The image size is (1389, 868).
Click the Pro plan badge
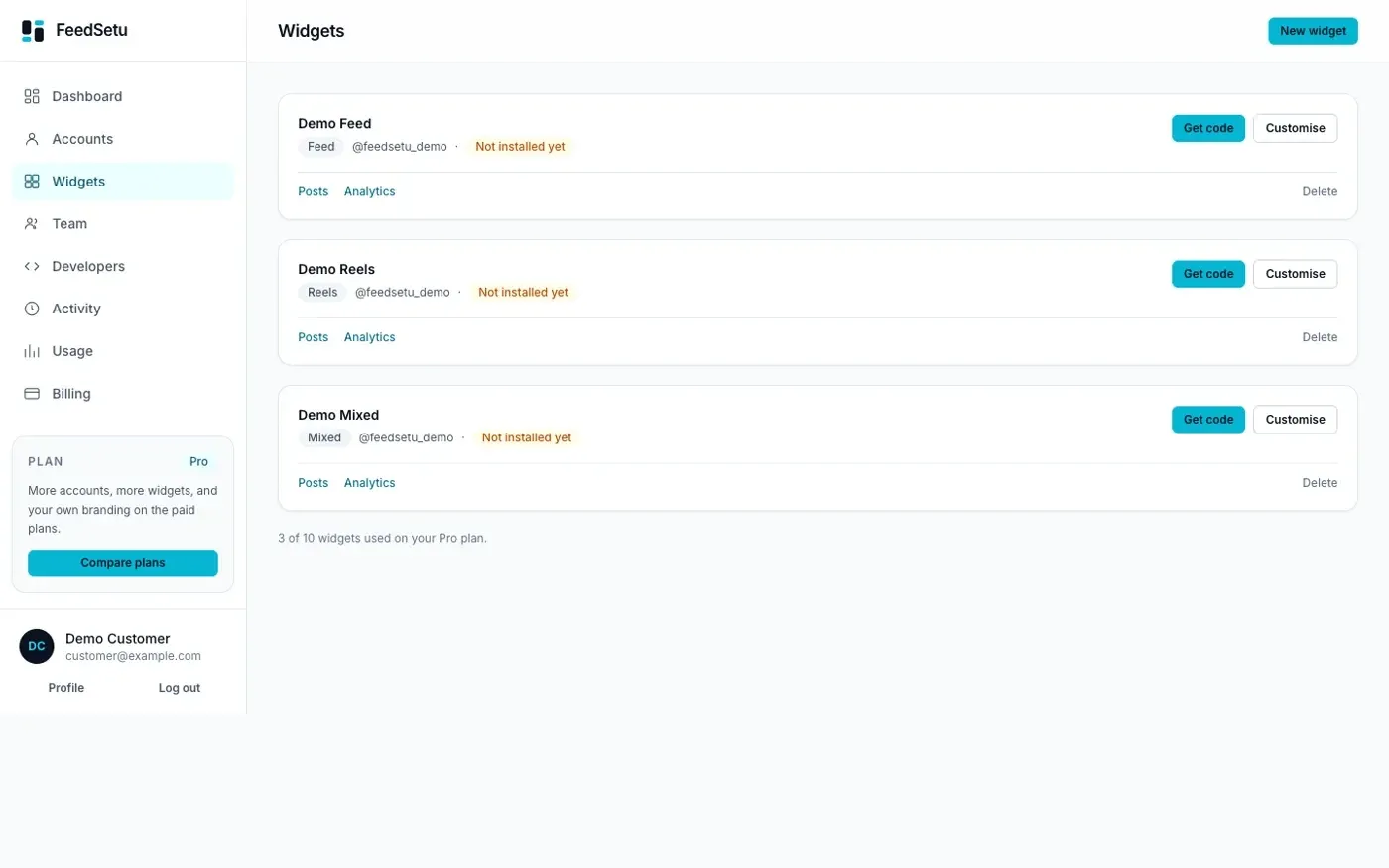pos(198,462)
